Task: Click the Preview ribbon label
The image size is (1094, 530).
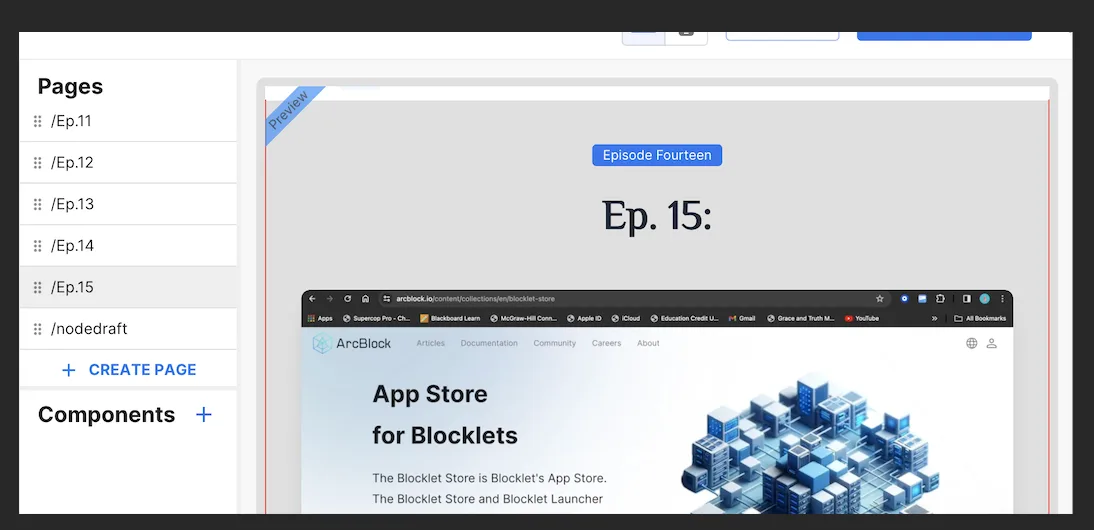Action: 288,110
